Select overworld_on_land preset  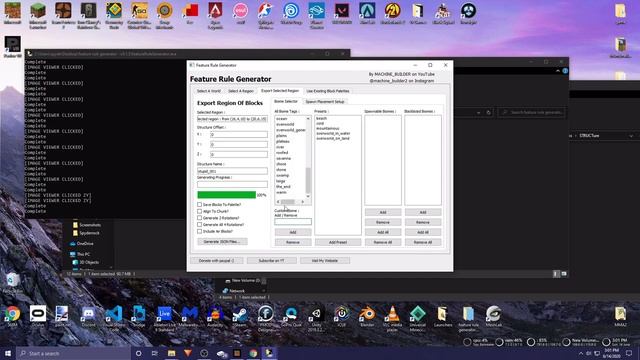point(333,138)
